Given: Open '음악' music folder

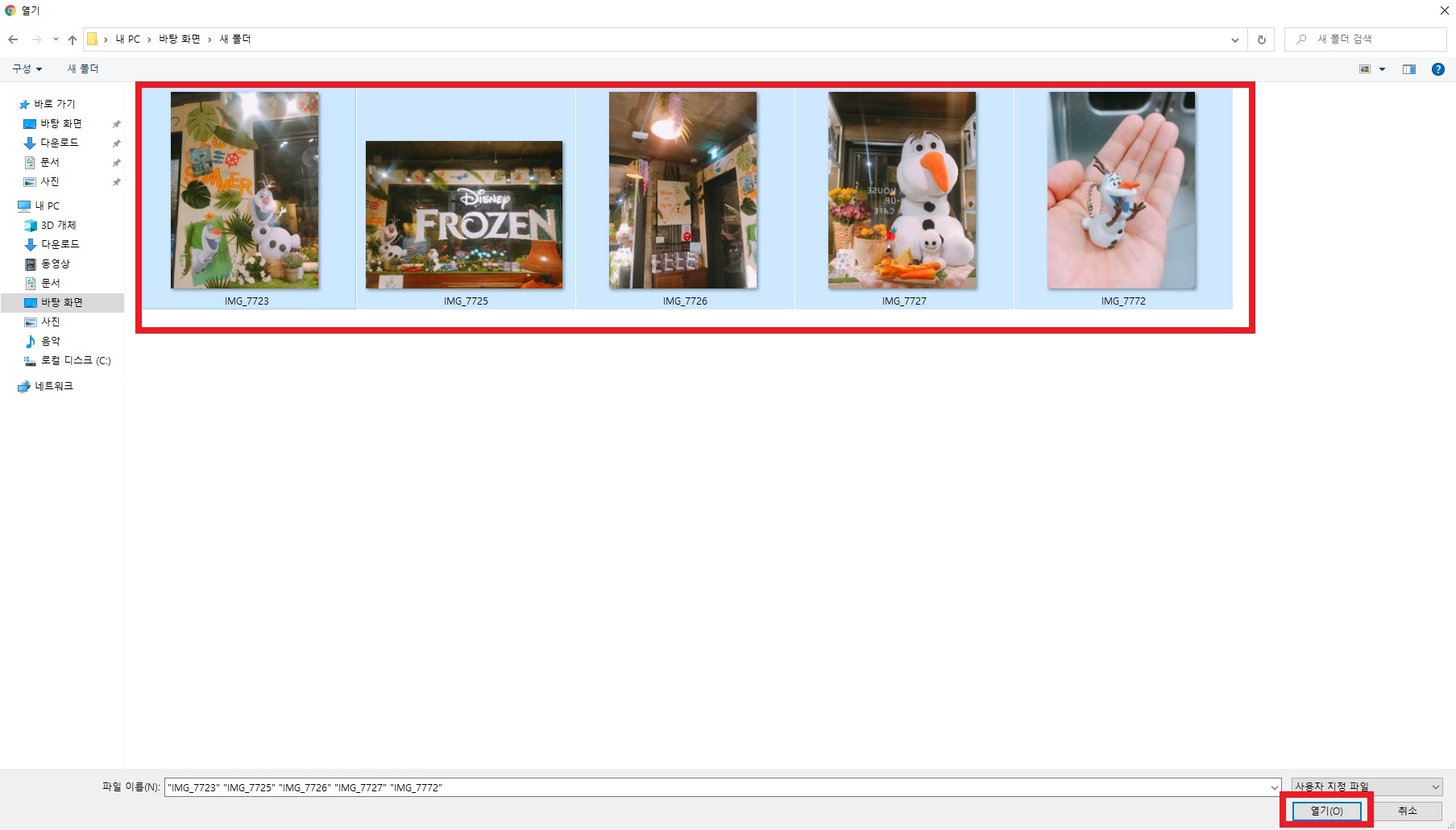Looking at the screenshot, I should 50,341.
